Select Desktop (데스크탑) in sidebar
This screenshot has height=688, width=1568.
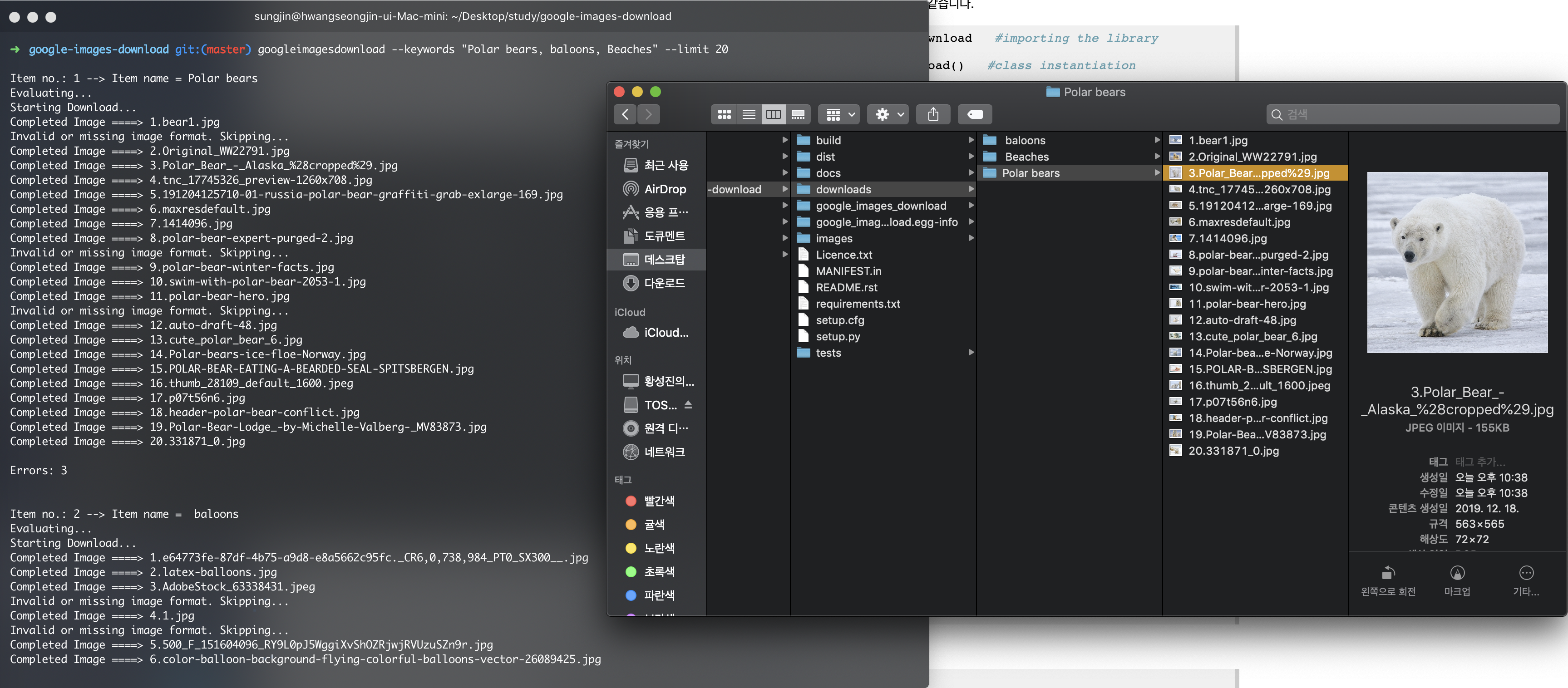point(657,260)
